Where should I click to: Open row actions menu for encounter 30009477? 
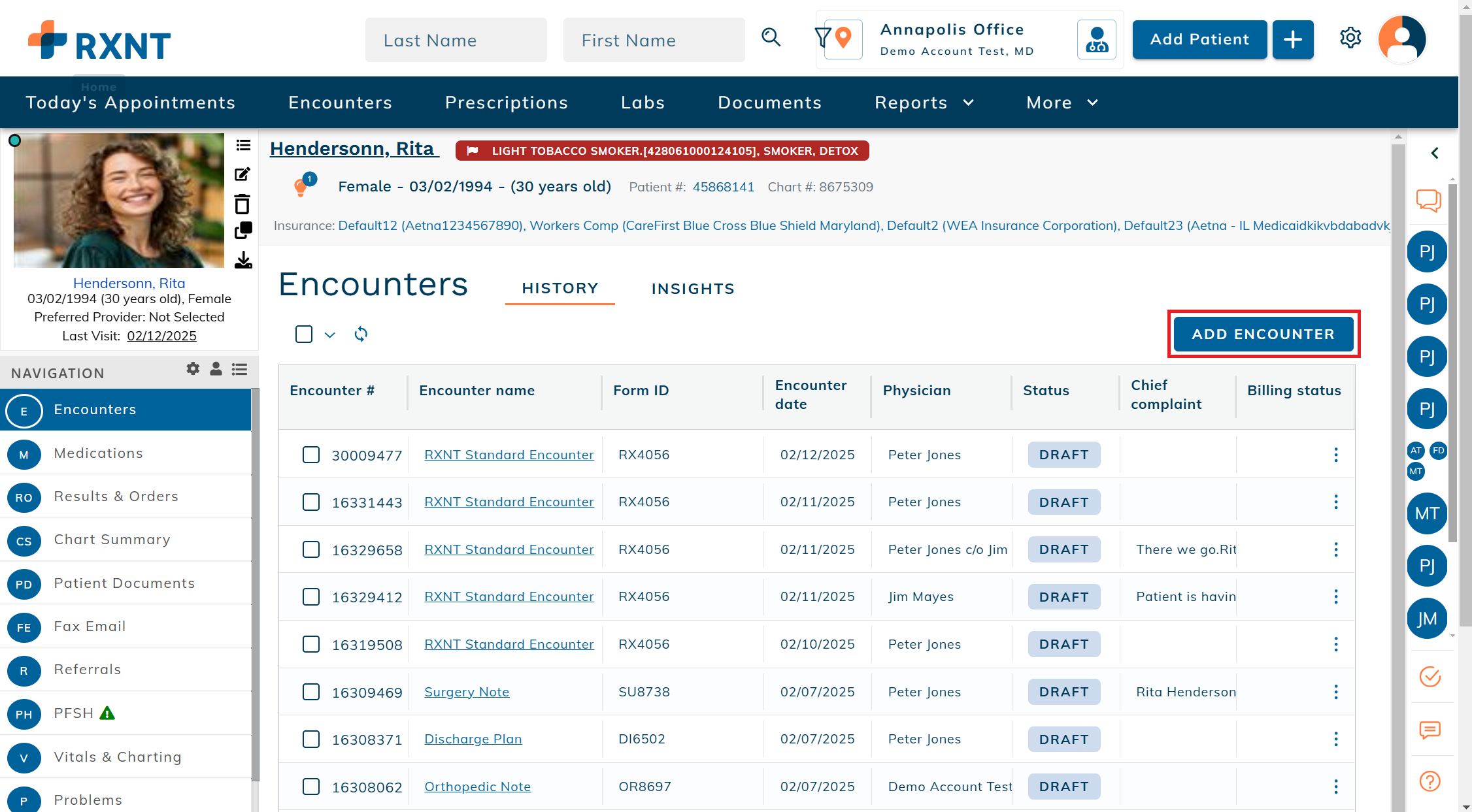[1336, 455]
